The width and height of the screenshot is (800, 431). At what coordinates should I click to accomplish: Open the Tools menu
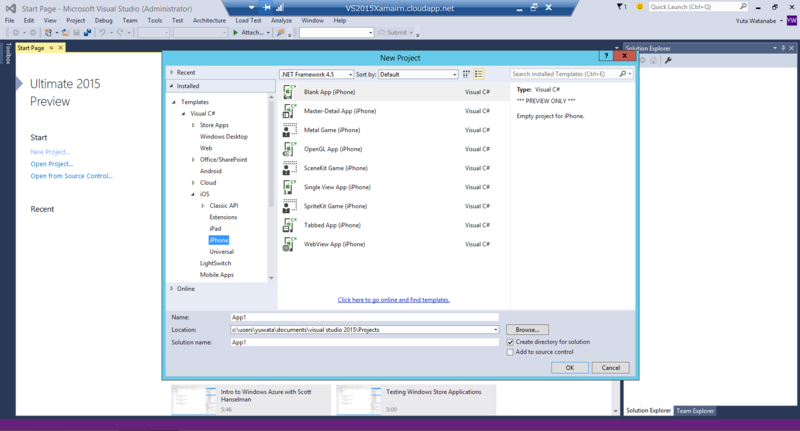(155, 20)
